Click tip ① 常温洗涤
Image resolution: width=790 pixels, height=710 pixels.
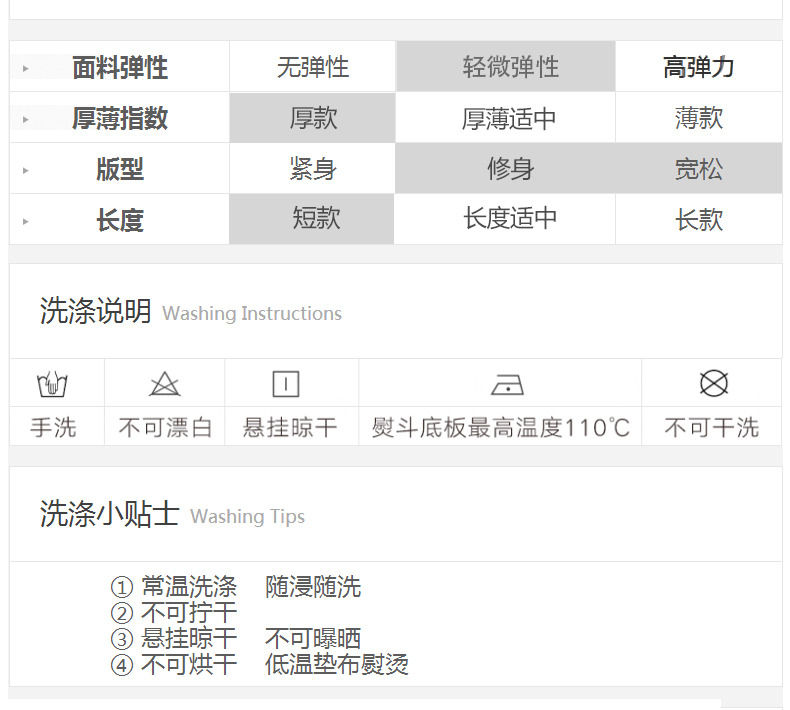(174, 586)
